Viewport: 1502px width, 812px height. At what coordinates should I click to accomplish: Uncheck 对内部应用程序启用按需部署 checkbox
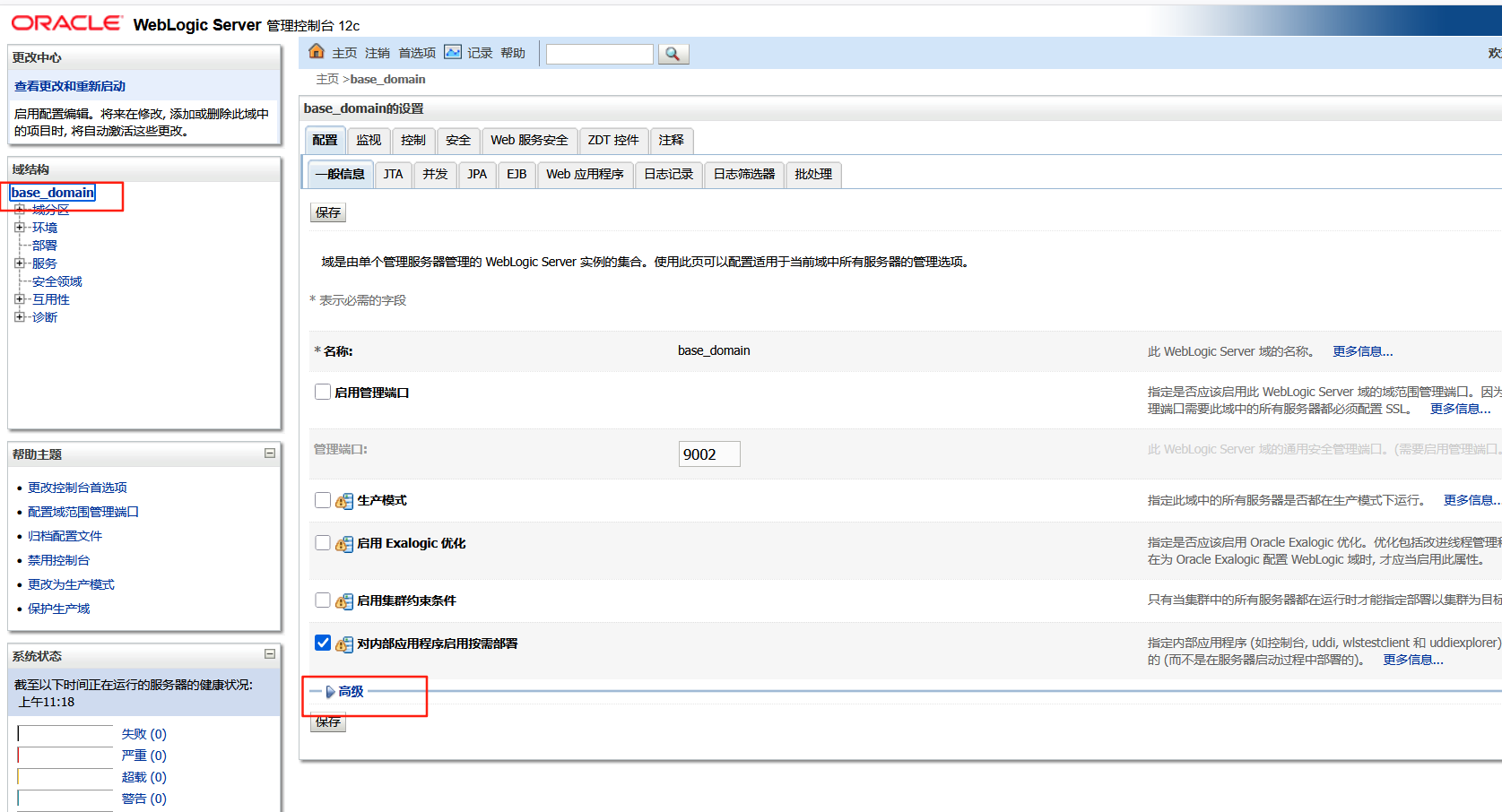tap(323, 643)
